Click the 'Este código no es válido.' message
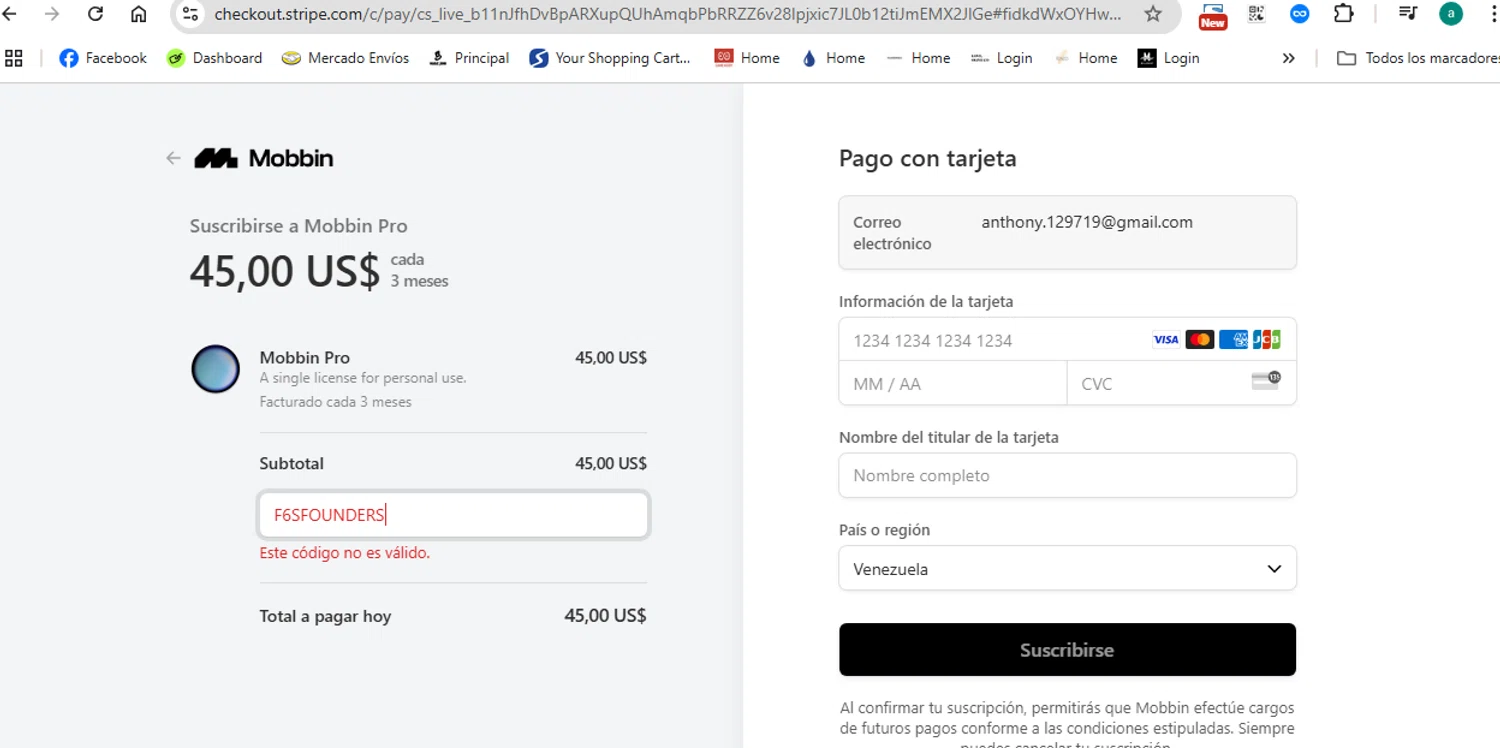1500x748 pixels. 344,553
